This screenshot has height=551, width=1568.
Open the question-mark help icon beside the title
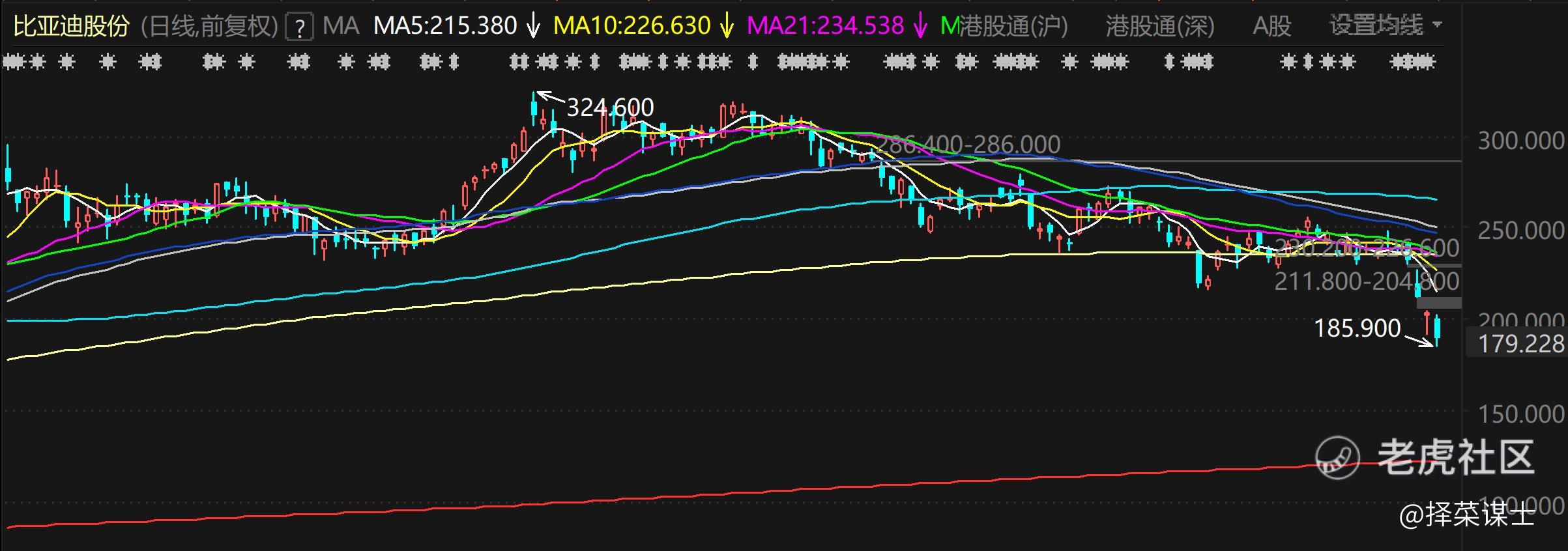click(300, 27)
